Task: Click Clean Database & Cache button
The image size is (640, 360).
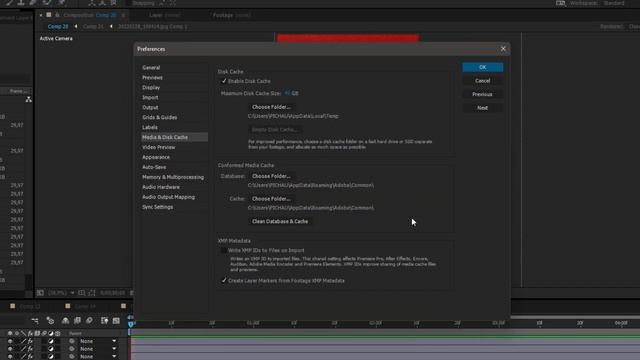Action: (x=280, y=221)
